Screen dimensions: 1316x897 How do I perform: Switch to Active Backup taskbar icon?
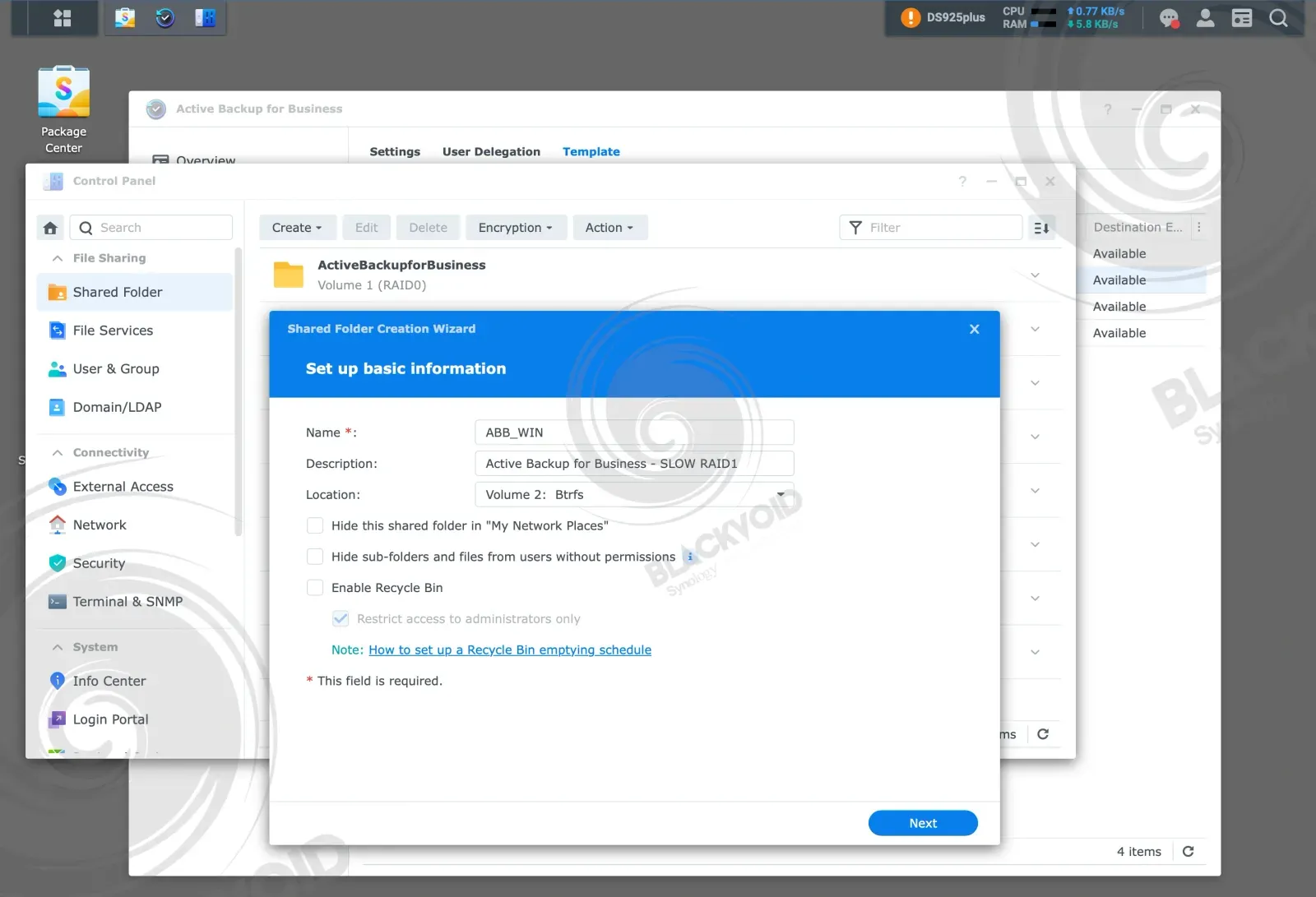click(x=165, y=17)
